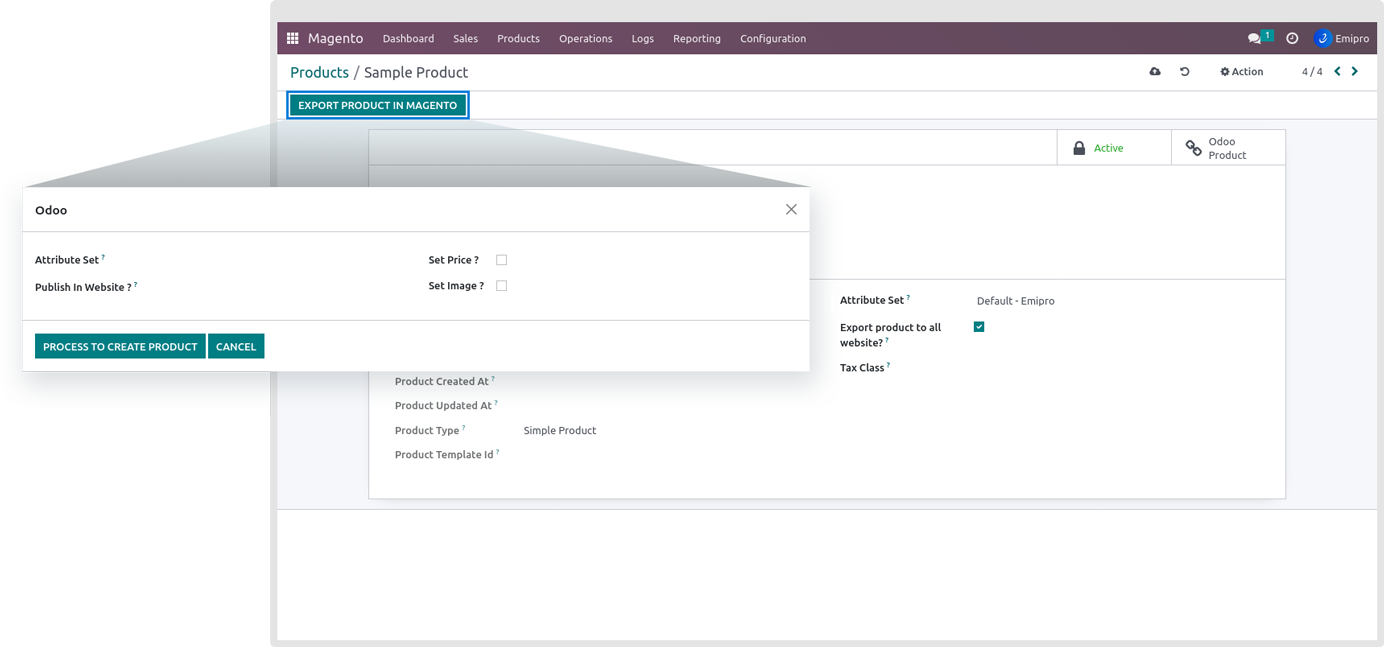This screenshot has width=1384, height=647.
Task: Uncheck Export product to all website
Action: 979,327
